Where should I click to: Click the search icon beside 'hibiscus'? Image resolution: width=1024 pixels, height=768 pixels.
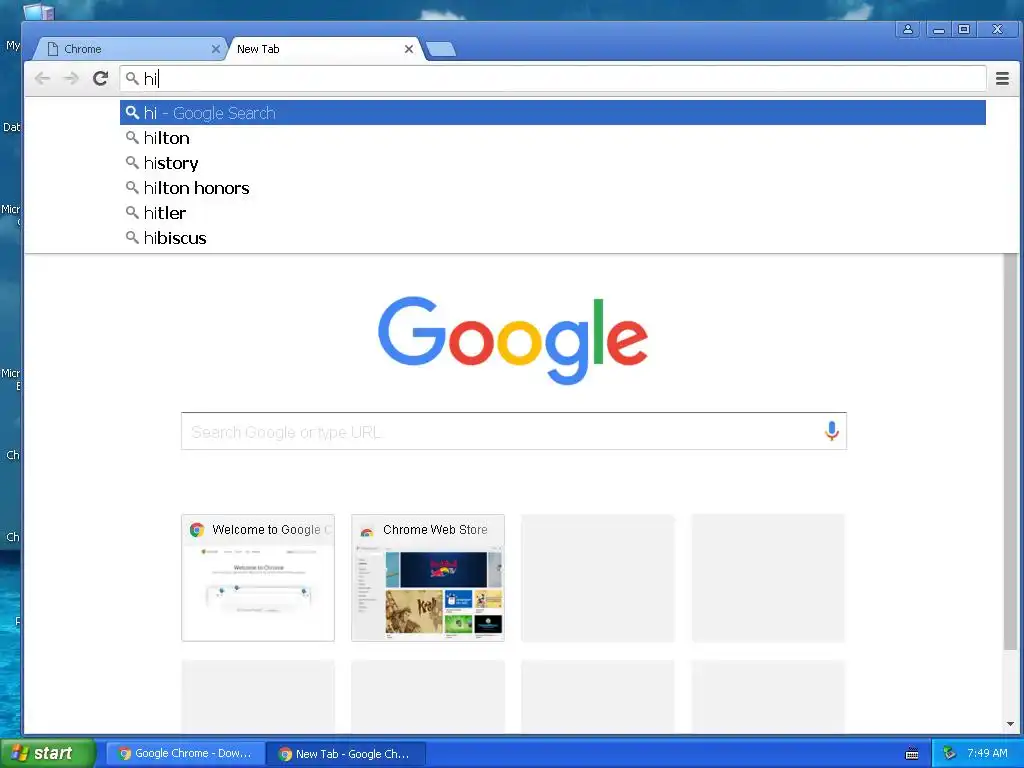(x=132, y=237)
